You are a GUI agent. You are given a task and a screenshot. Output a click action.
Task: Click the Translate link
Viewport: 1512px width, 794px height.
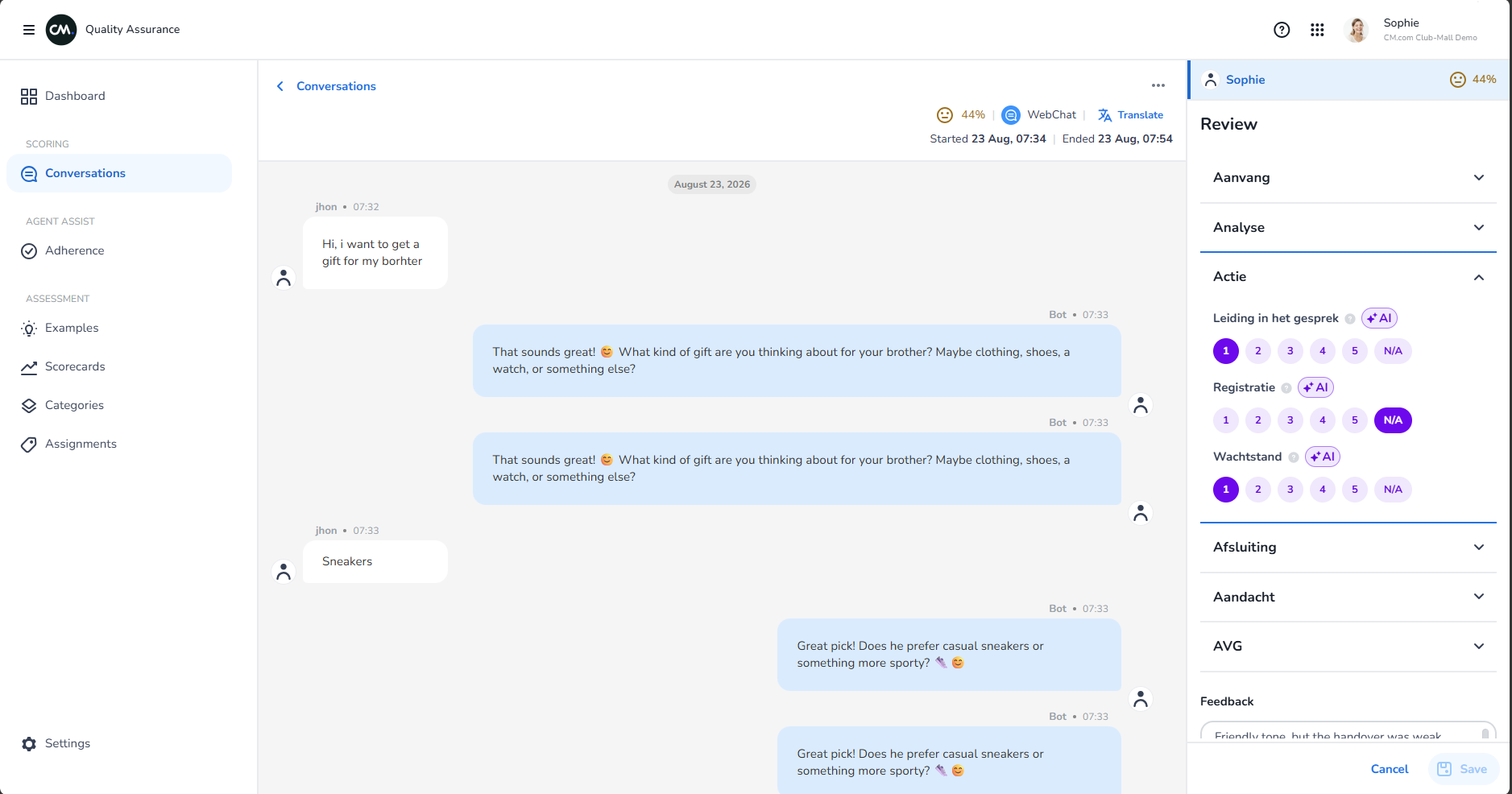click(x=1140, y=115)
